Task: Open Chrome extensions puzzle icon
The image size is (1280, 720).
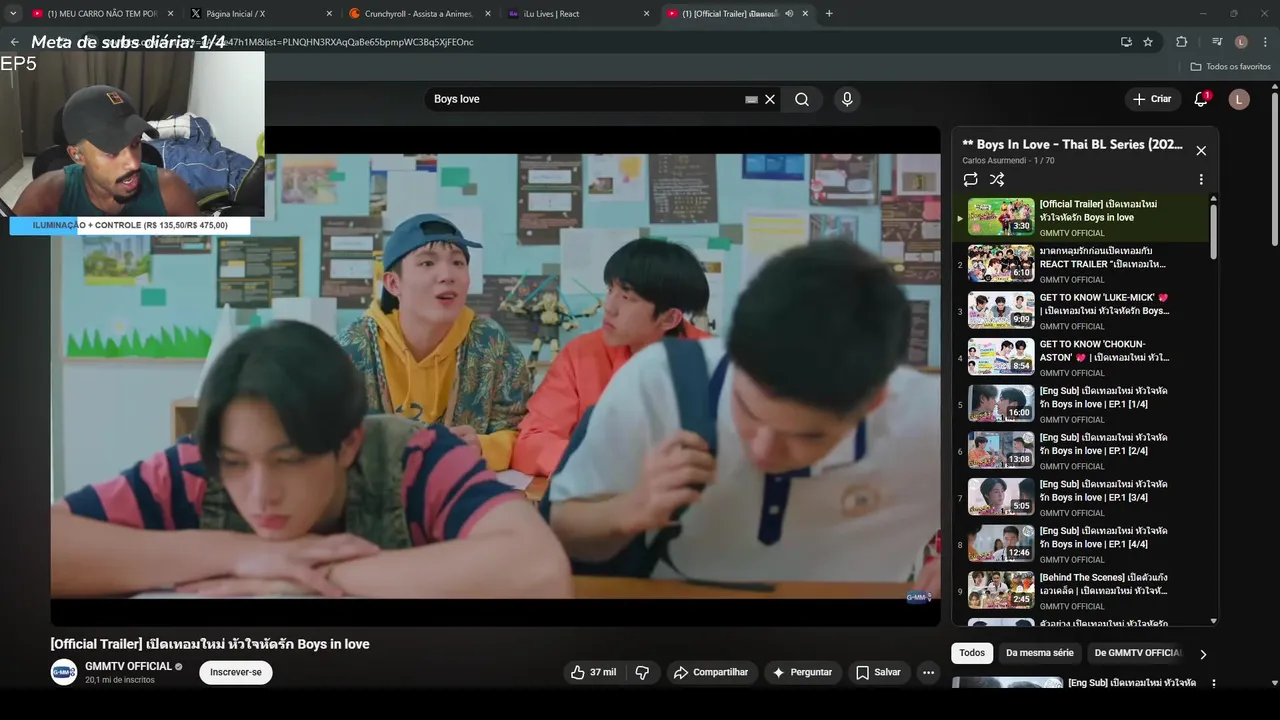Action: [x=1181, y=42]
